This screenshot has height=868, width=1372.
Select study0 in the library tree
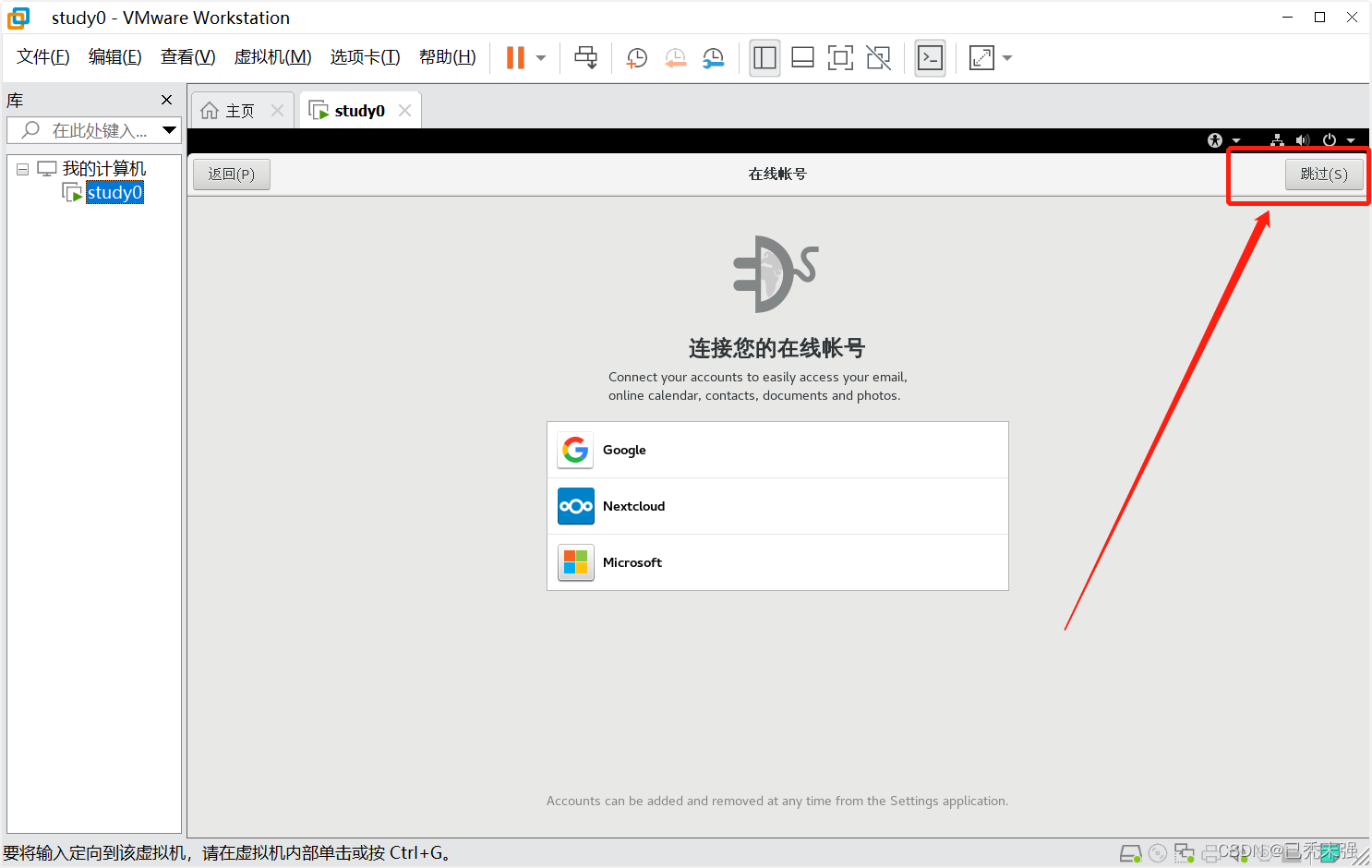(114, 193)
